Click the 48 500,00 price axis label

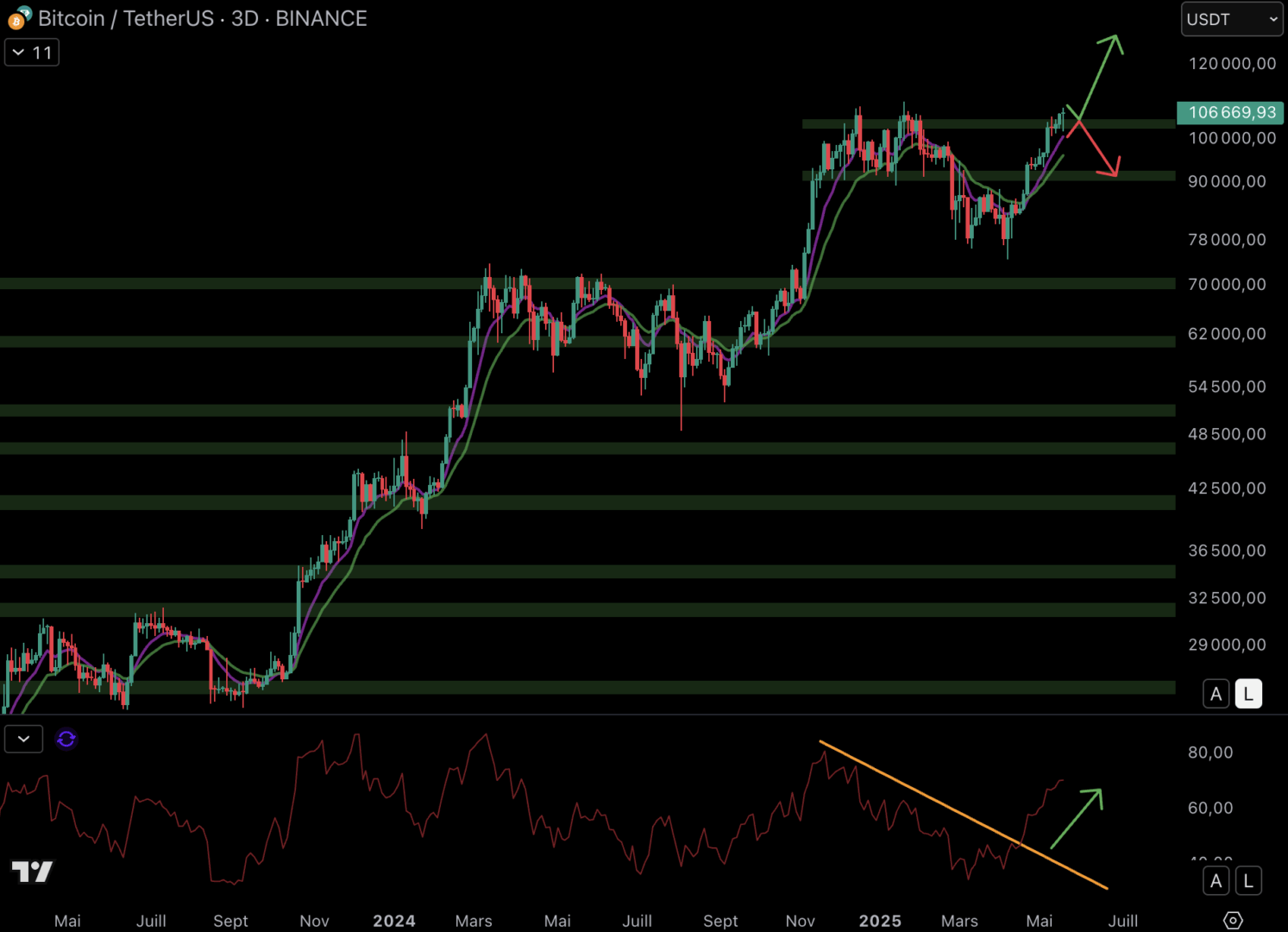1227,434
